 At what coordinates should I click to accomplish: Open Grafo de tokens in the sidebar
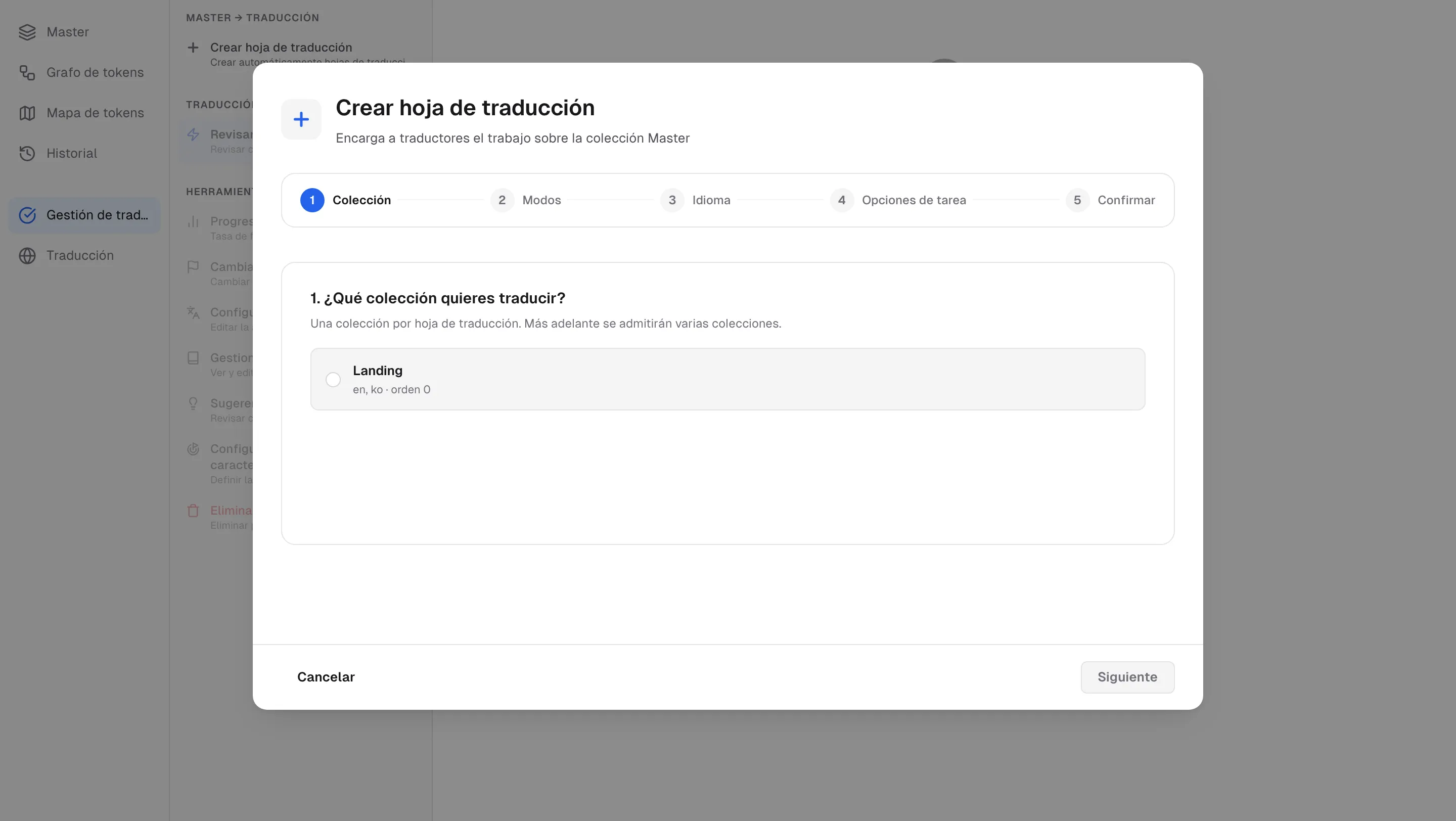84,73
